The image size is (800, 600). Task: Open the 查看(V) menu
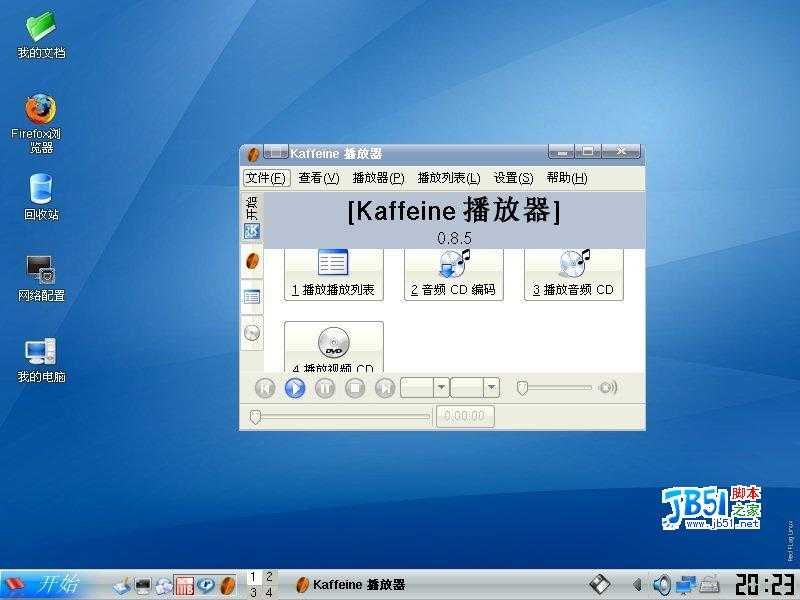[x=319, y=178]
